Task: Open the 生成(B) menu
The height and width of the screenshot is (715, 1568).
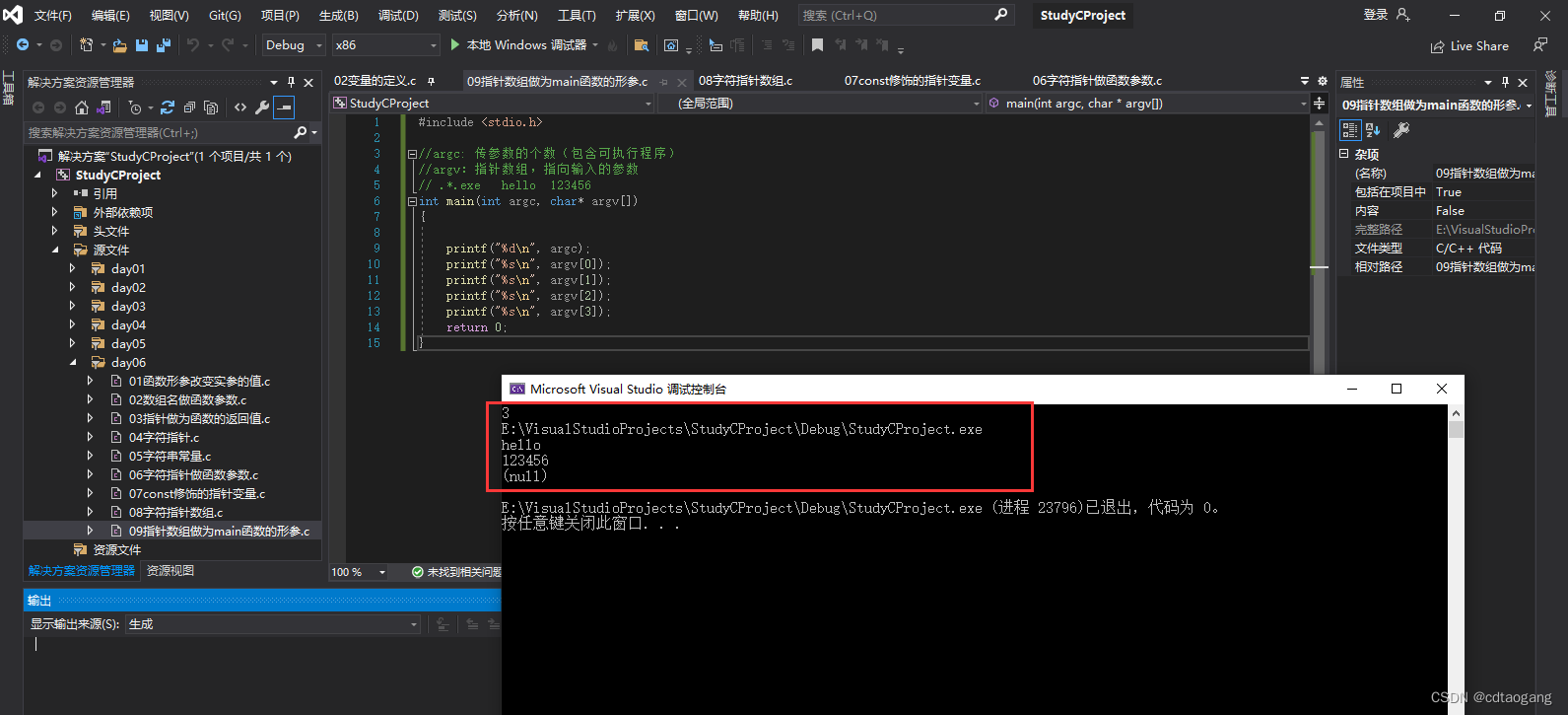Action: point(339,15)
